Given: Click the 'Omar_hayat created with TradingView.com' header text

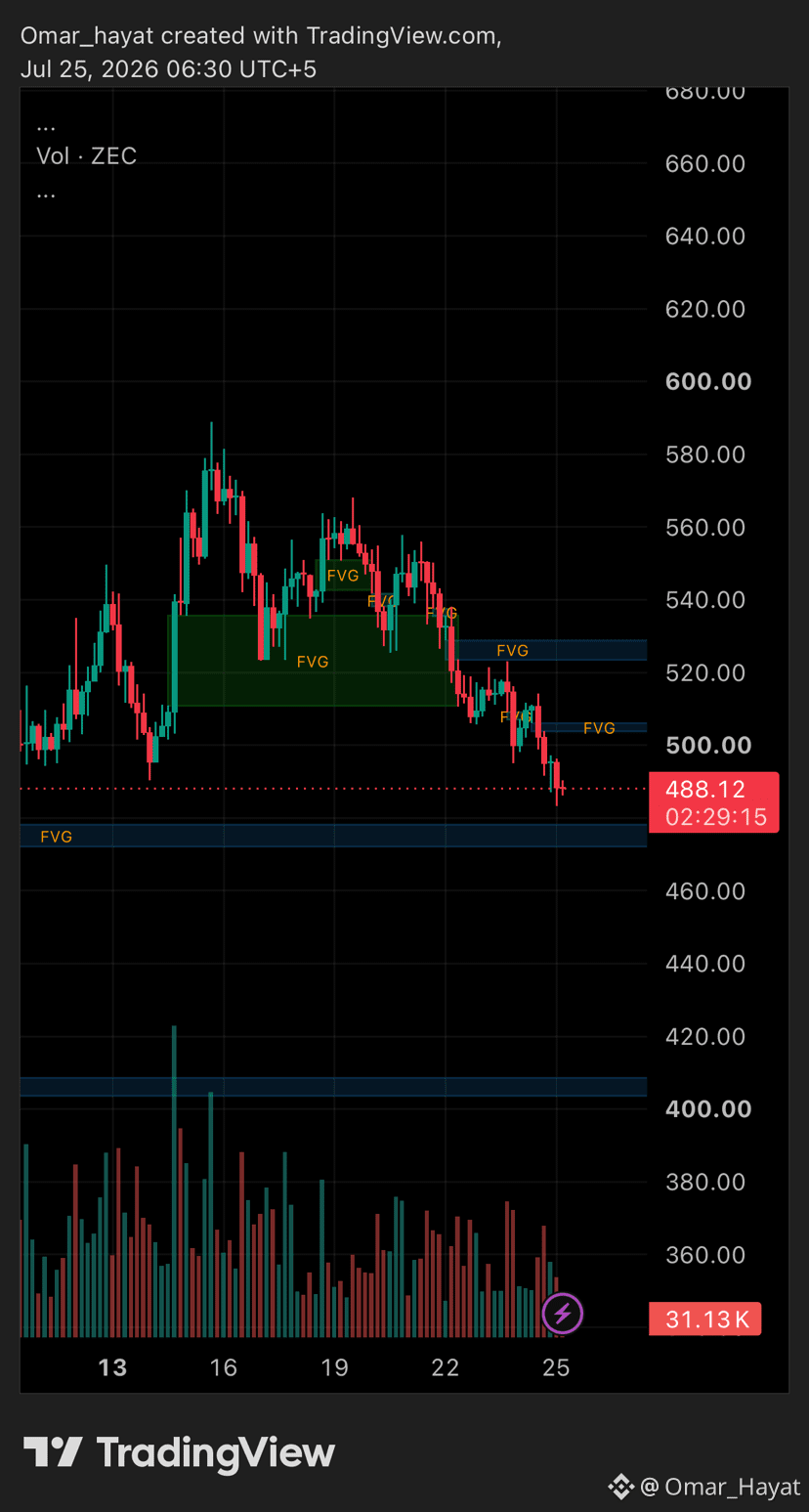Looking at the screenshot, I should coord(262,36).
